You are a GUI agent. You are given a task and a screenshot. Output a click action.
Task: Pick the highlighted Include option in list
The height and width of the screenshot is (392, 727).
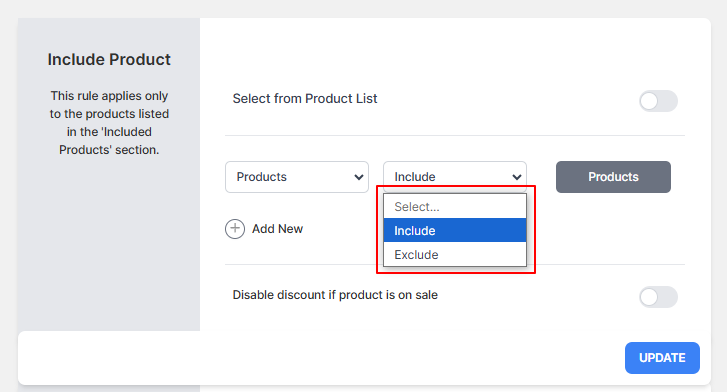pos(455,231)
